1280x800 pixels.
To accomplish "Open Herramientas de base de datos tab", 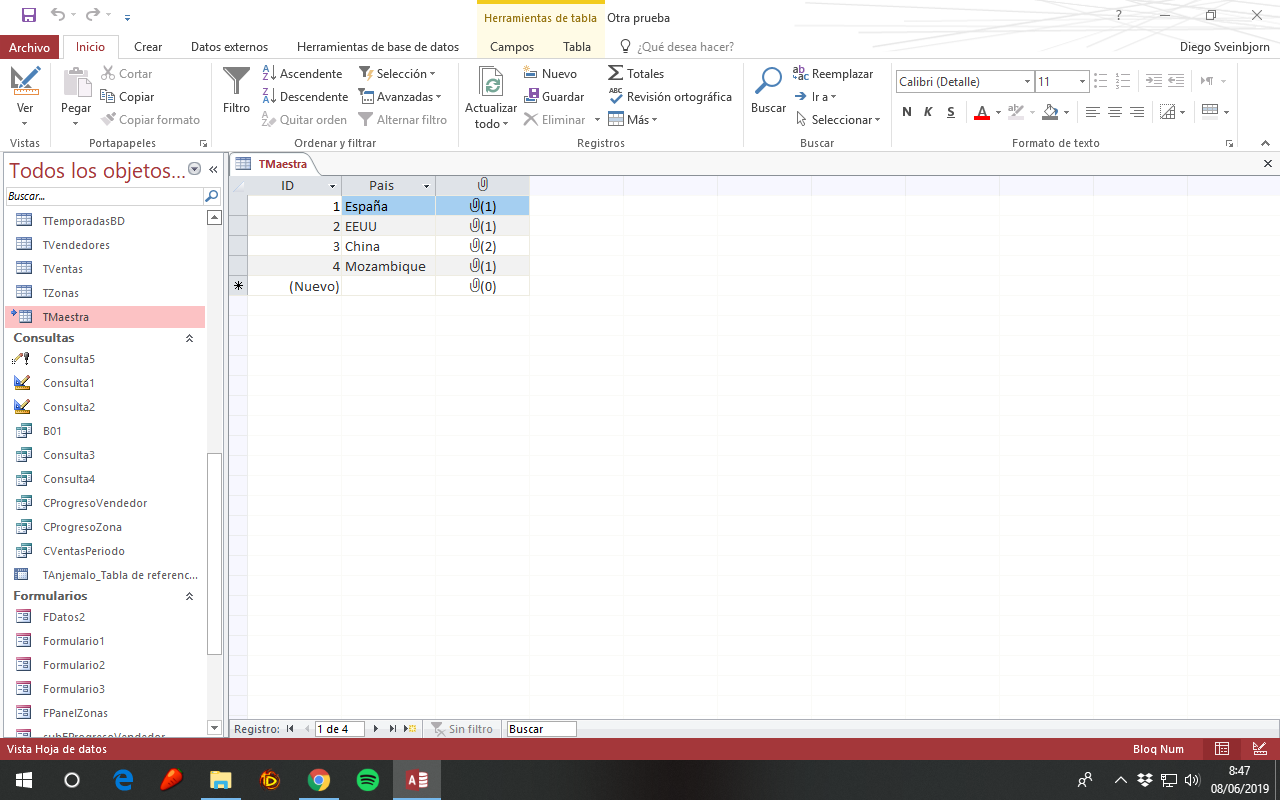I will [378, 47].
